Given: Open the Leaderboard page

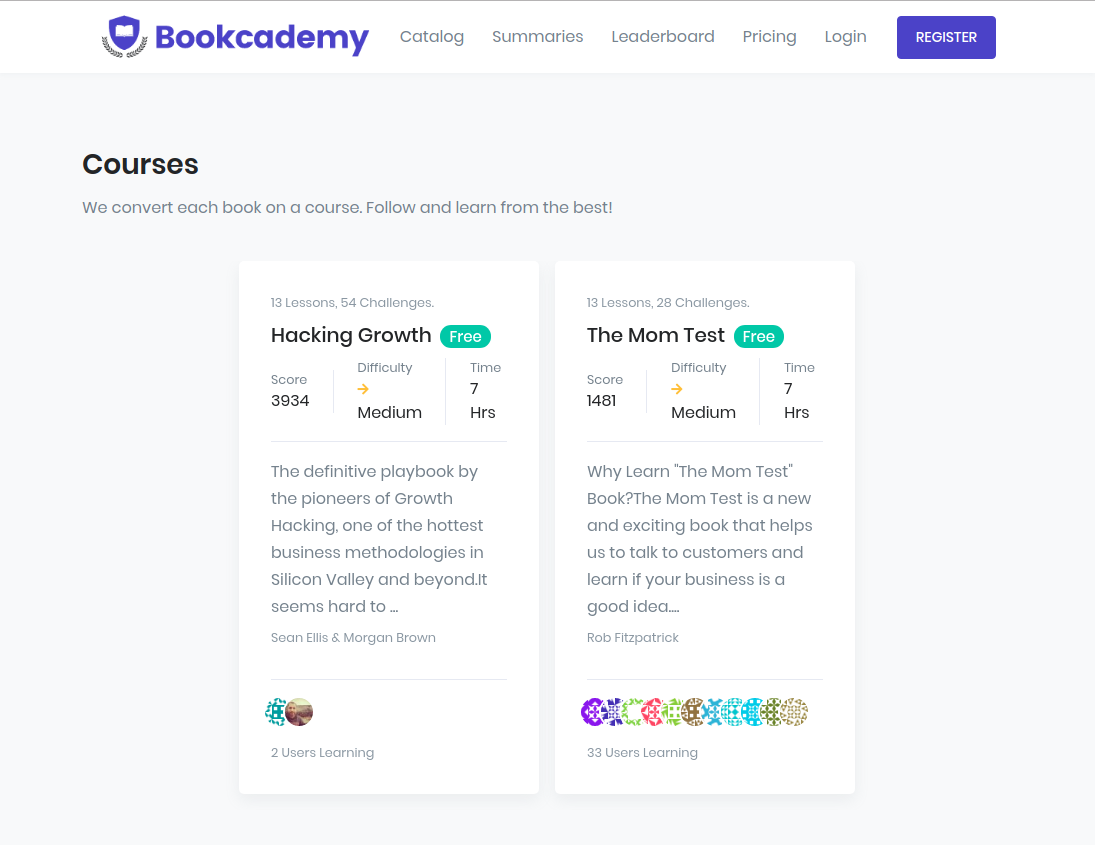Looking at the screenshot, I should (x=662, y=36).
